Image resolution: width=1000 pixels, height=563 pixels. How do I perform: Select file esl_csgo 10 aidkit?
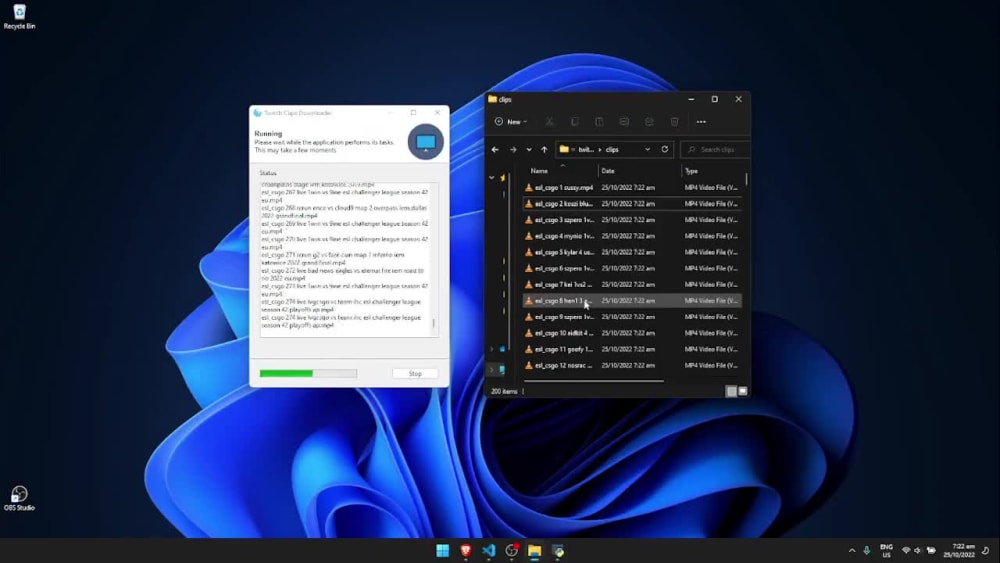(632, 333)
